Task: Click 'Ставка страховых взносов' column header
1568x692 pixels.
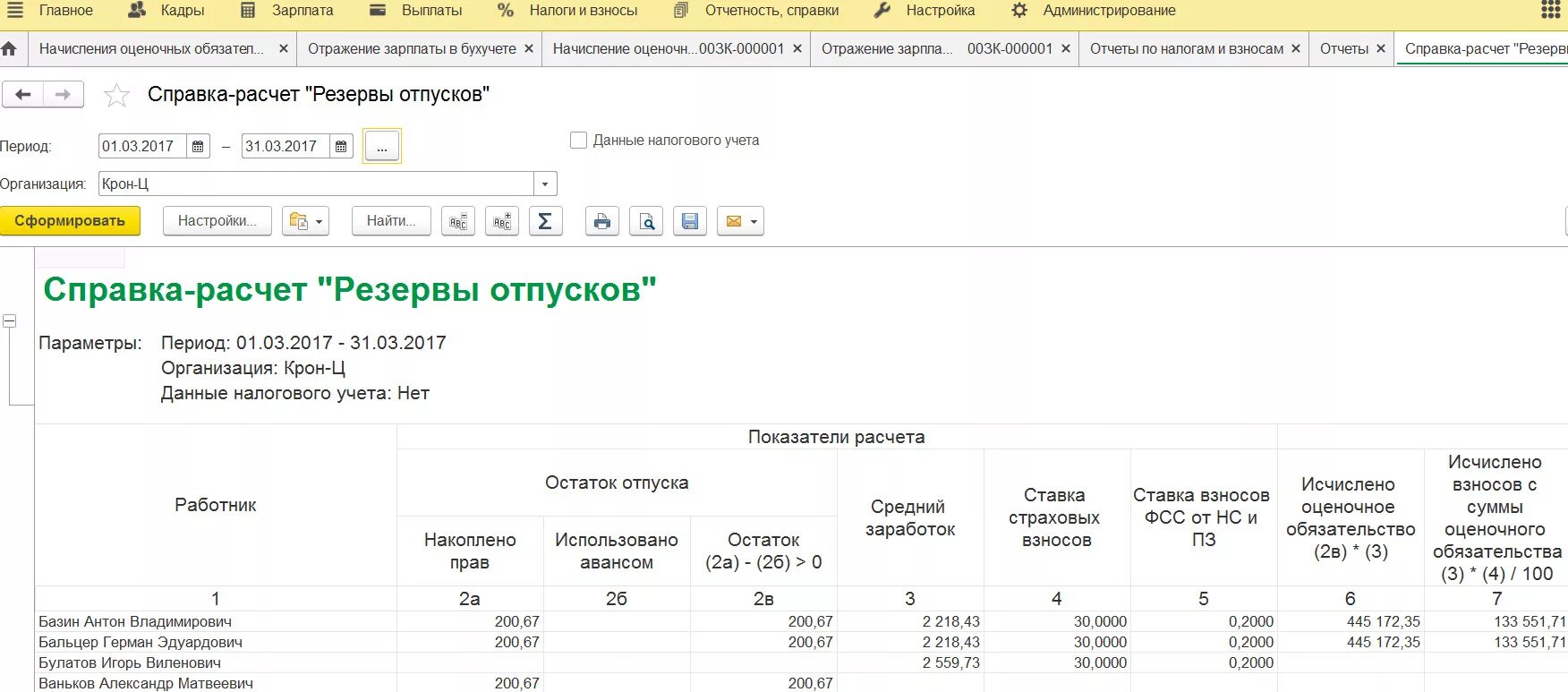Action: [x=1057, y=518]
